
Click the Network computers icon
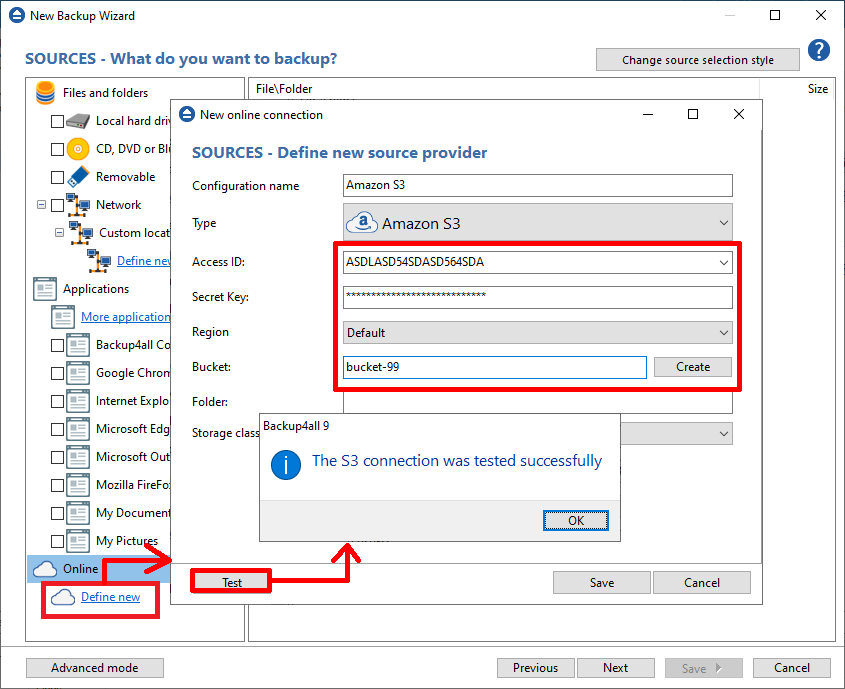tap(78, 205)
